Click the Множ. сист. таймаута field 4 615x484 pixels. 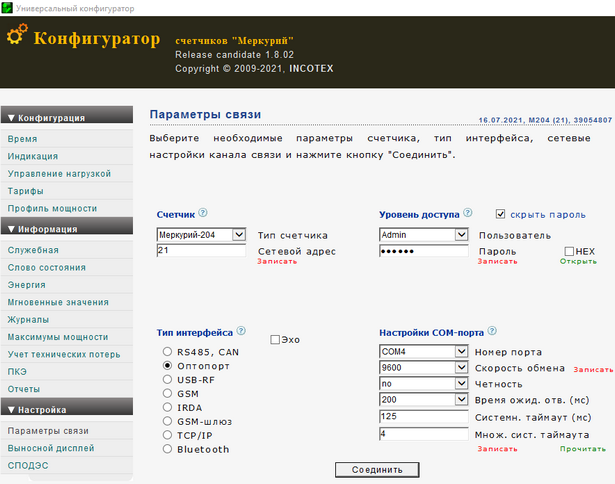(x=424, y=434)
